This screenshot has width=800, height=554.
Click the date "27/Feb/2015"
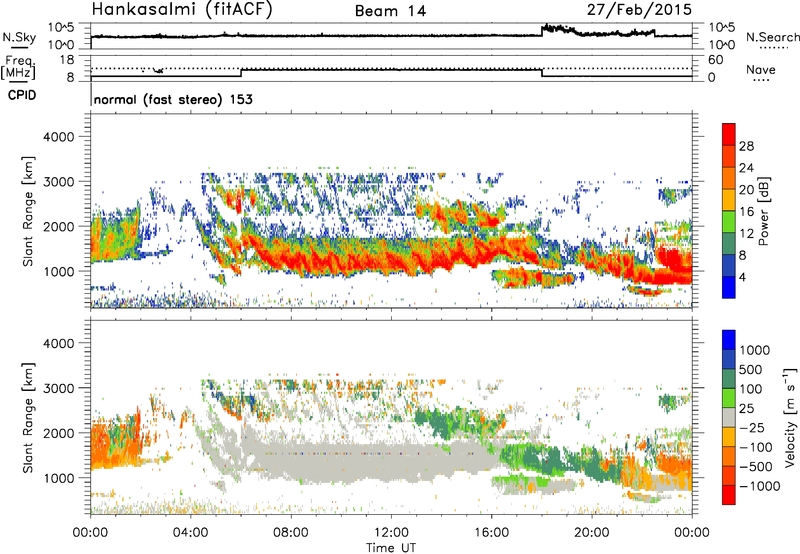[x=639, y=10]
